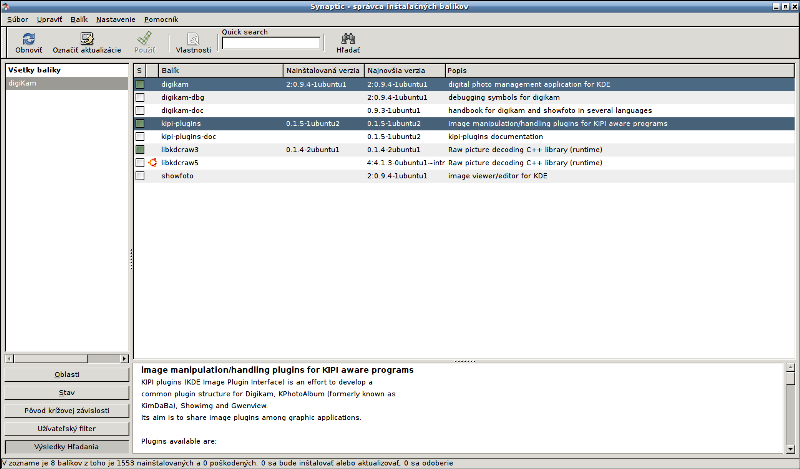Open Vlastnosti properties icon
The image size is (800, 469).
pyautogui.click(x=193, y=39)
